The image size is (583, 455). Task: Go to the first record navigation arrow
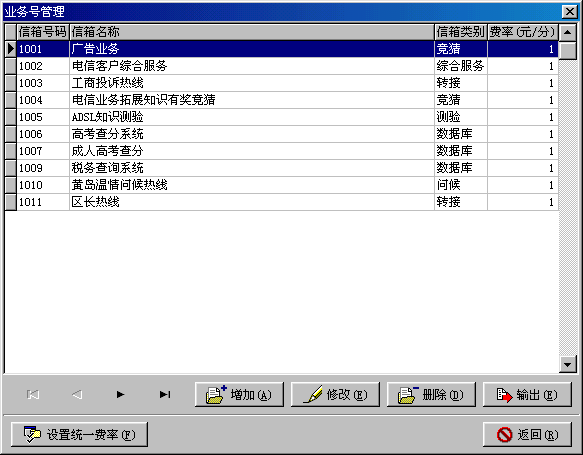[x=33, y=394]
